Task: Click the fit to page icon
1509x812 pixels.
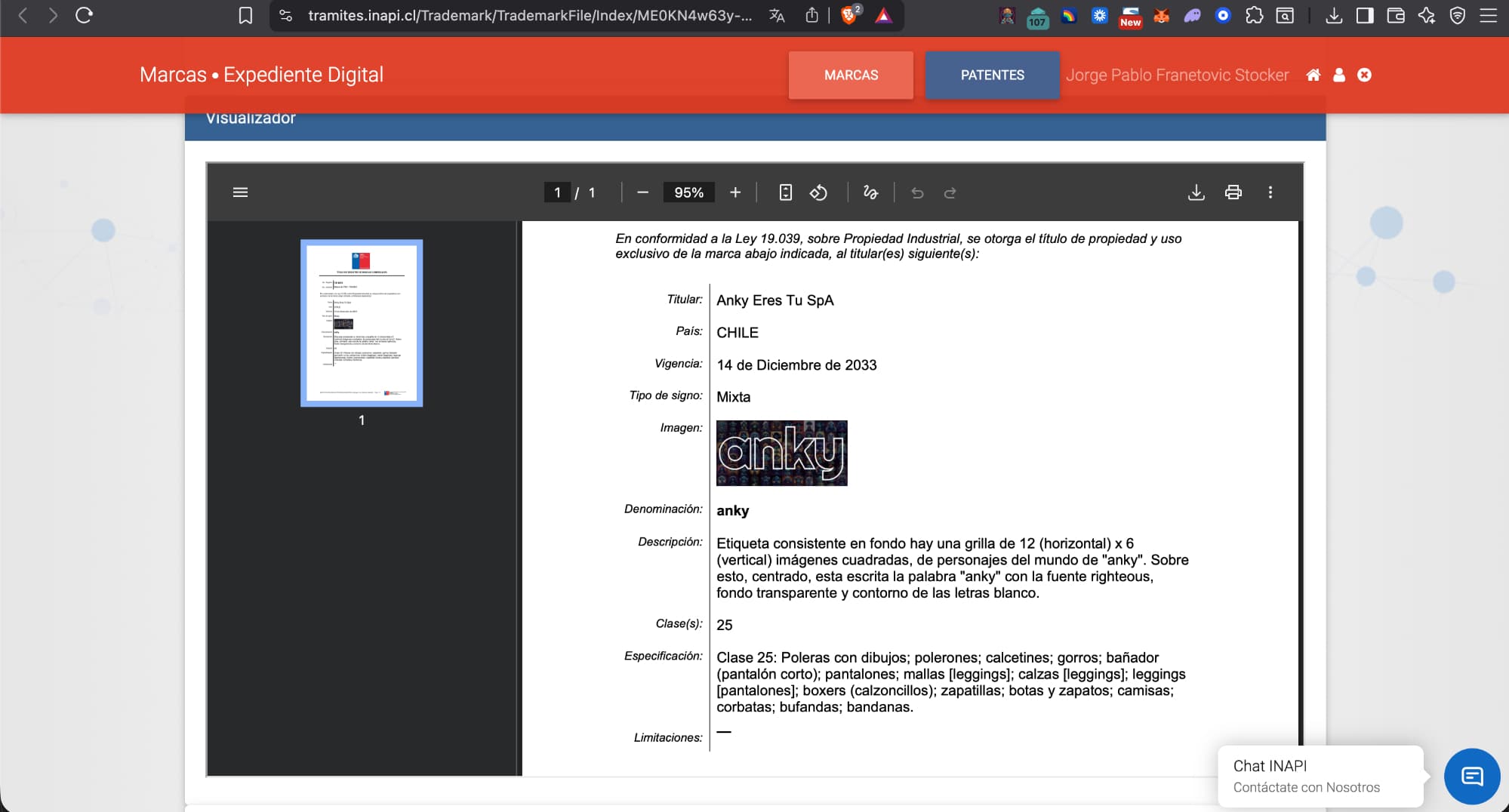Action: (785, 192)
